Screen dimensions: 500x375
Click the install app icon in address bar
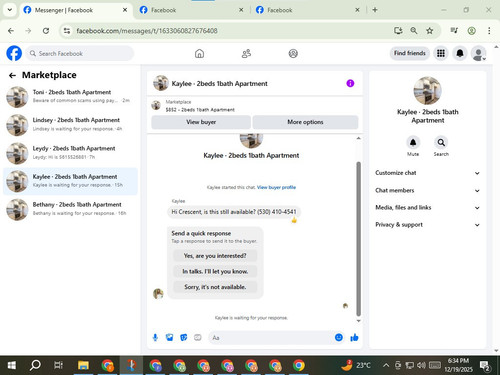pos(398,31)
